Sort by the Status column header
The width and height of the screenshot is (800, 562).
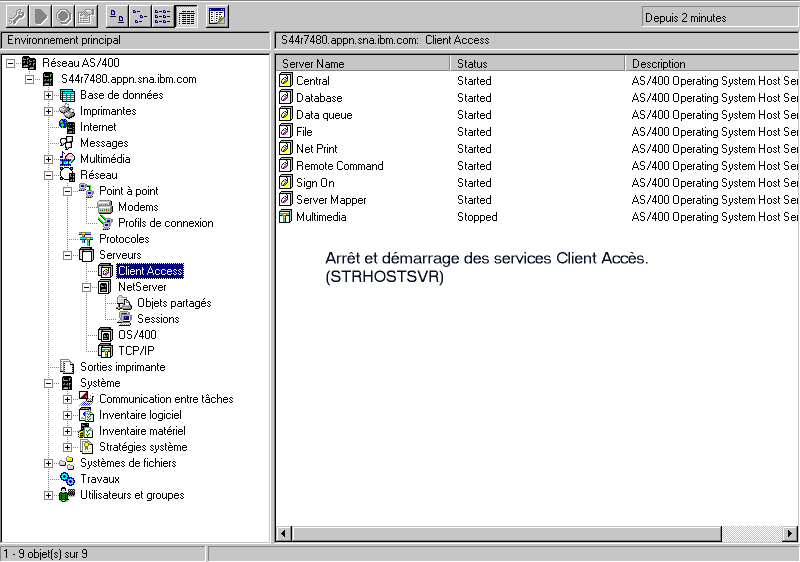[x=538, y=63]
